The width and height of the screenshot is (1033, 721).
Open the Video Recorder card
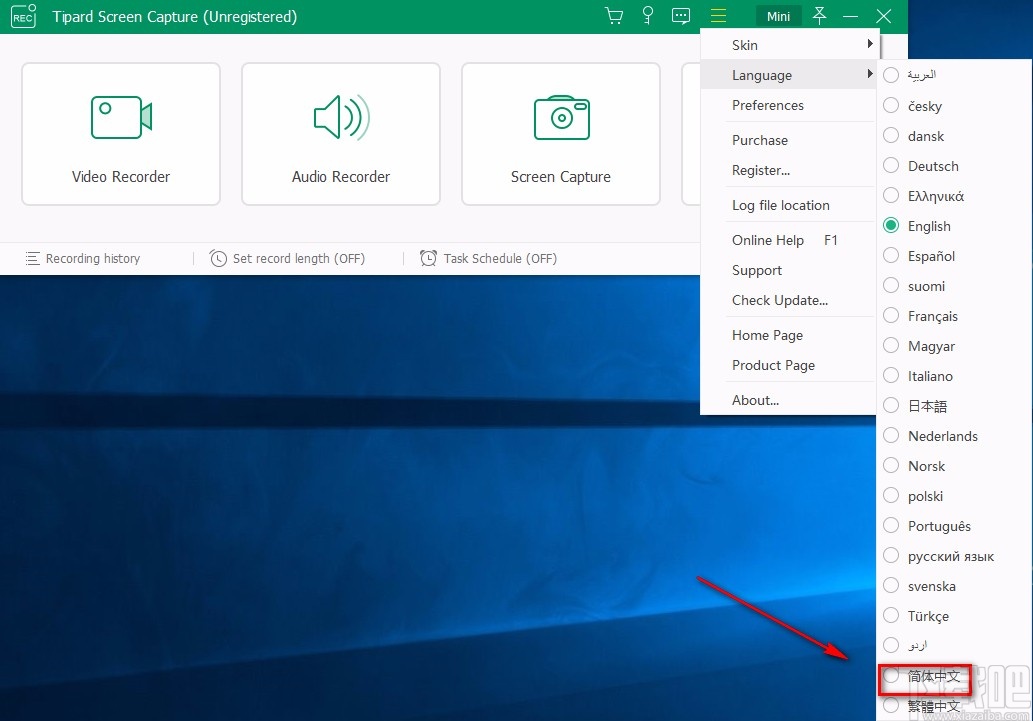tap(121, 134)
